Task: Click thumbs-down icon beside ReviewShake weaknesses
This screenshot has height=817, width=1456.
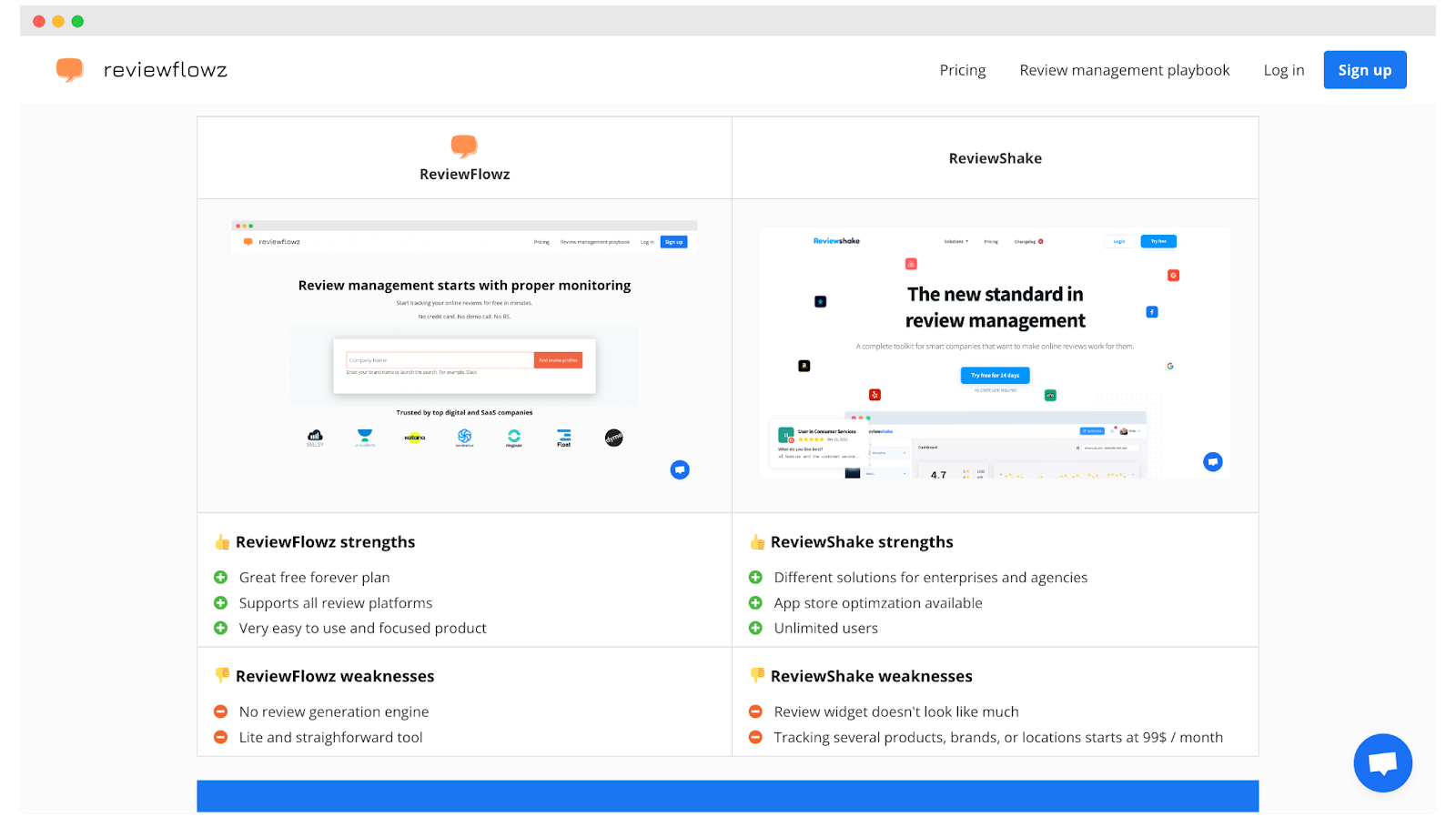Action: pos(757,675)
